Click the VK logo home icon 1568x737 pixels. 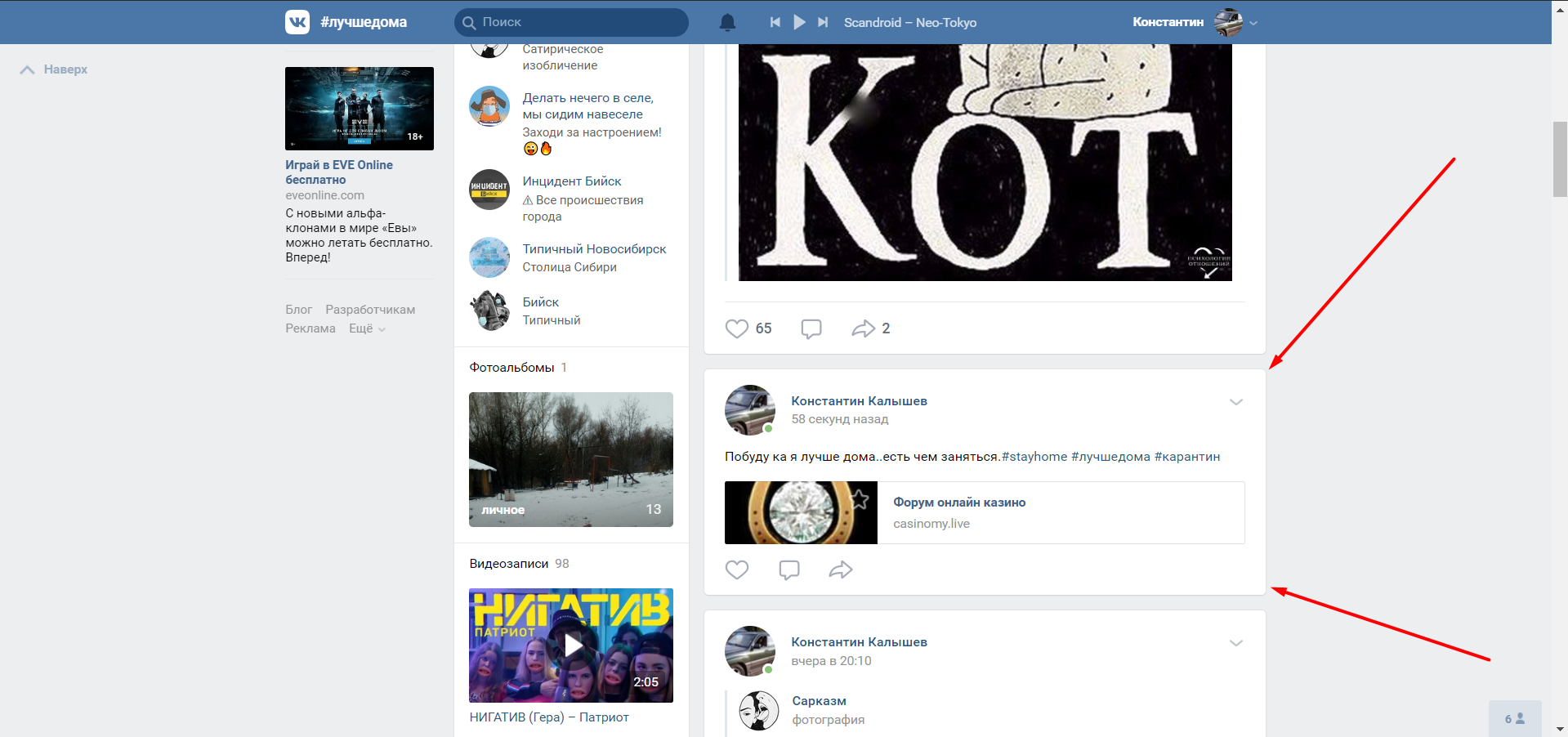[x=297, y=22]
